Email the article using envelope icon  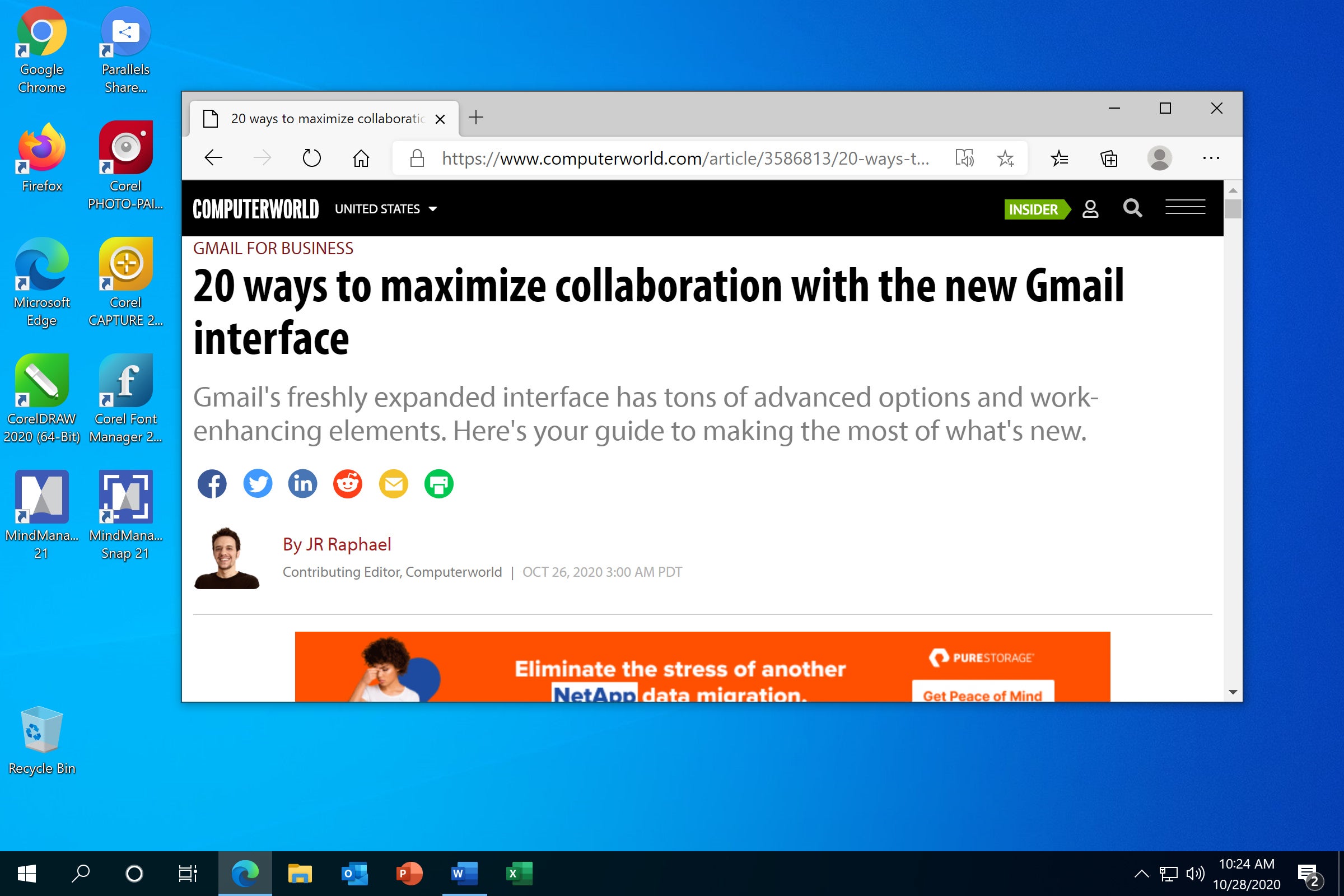(394, 484)
